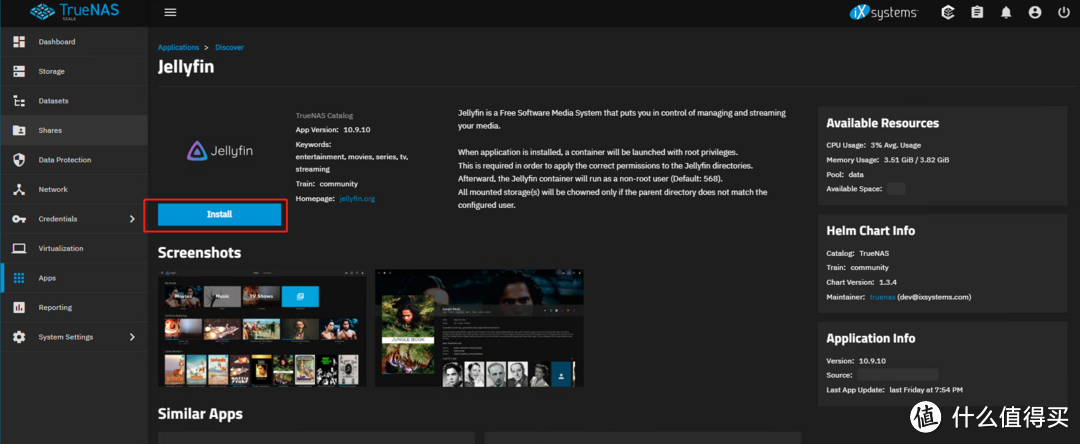Open the Virtualization menu item
The height and width of the screenshot is (444, 1080).
coord(74,249)
